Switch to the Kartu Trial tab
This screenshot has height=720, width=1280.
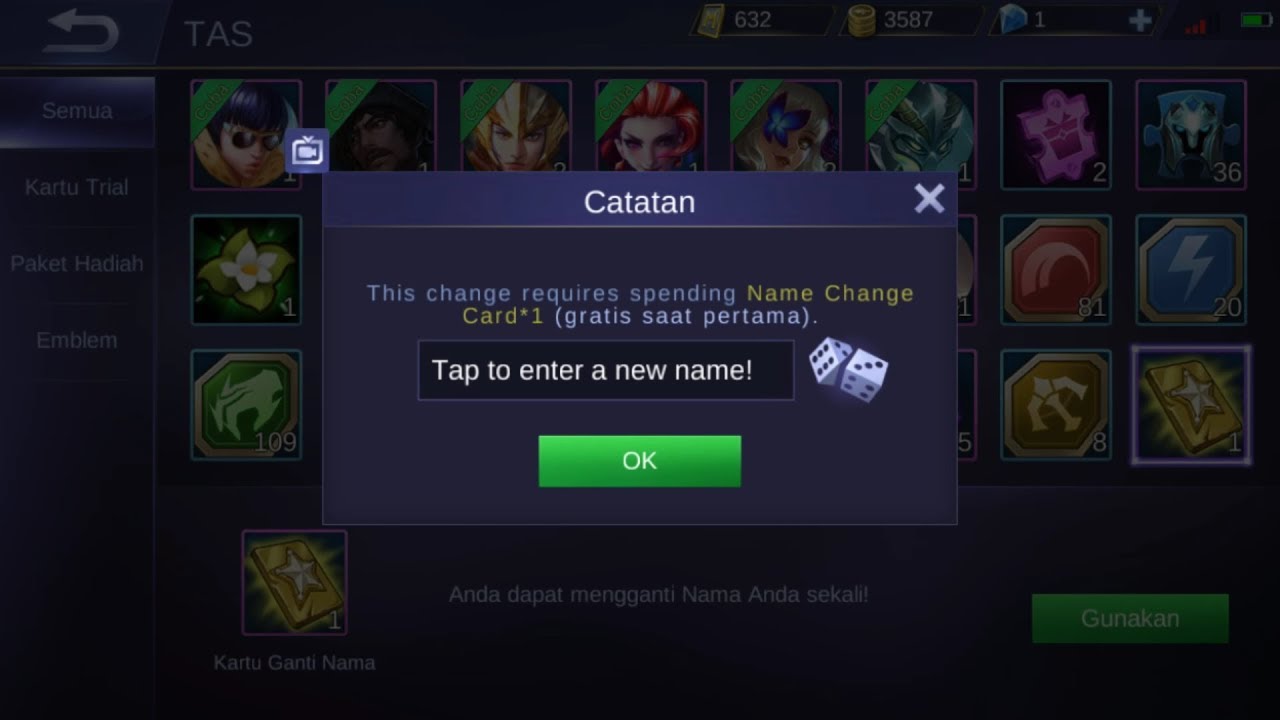(77, 187)
